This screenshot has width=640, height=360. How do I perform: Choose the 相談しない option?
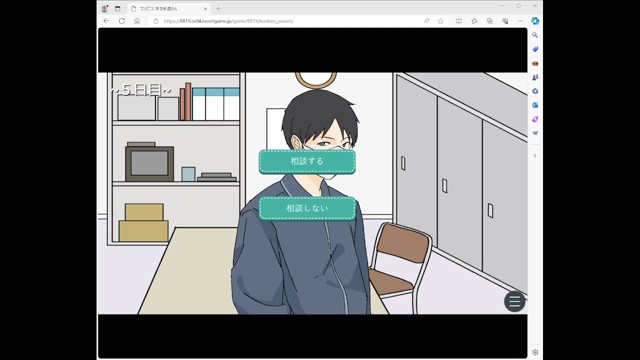[307, 208]
